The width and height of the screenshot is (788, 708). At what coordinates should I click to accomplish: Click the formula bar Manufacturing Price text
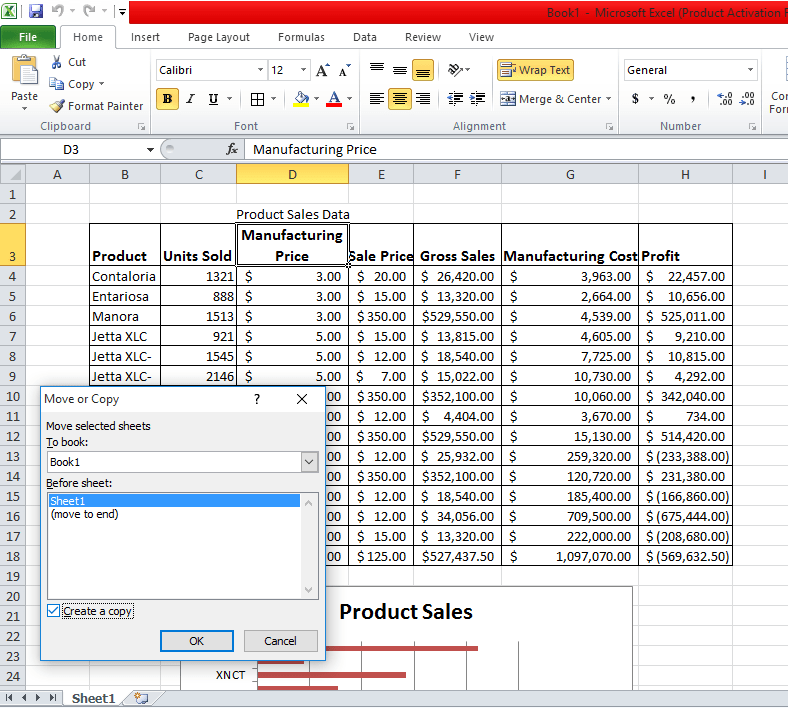pos(315,150)
